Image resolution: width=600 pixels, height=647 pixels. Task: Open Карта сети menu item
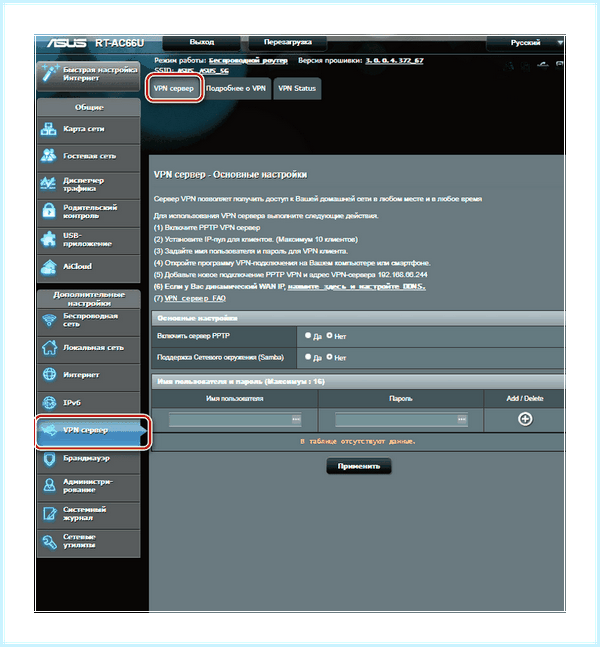click(x=89, y=129)
